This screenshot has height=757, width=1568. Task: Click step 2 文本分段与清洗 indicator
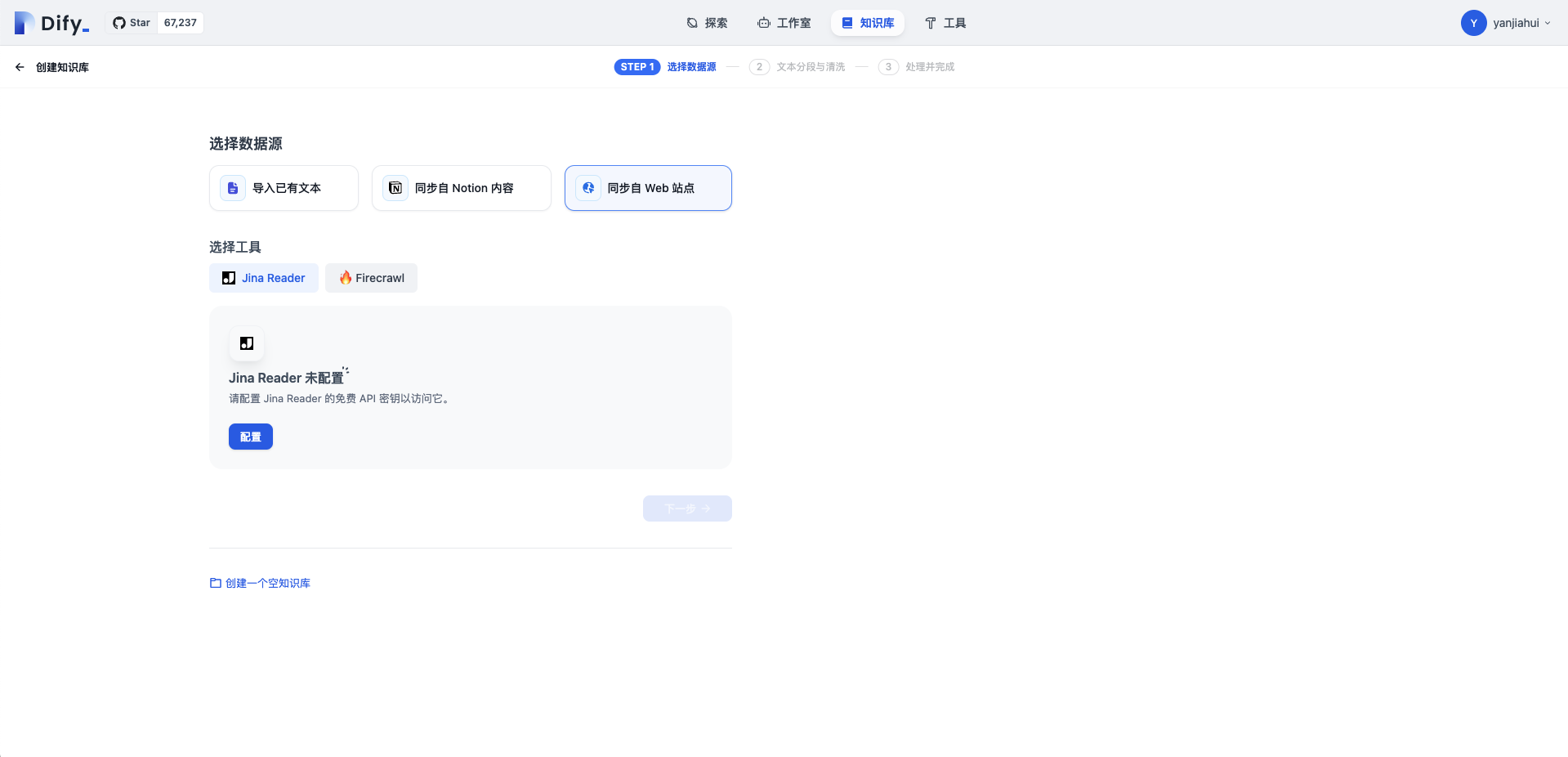pyautogui.click(x=797, y=67)
